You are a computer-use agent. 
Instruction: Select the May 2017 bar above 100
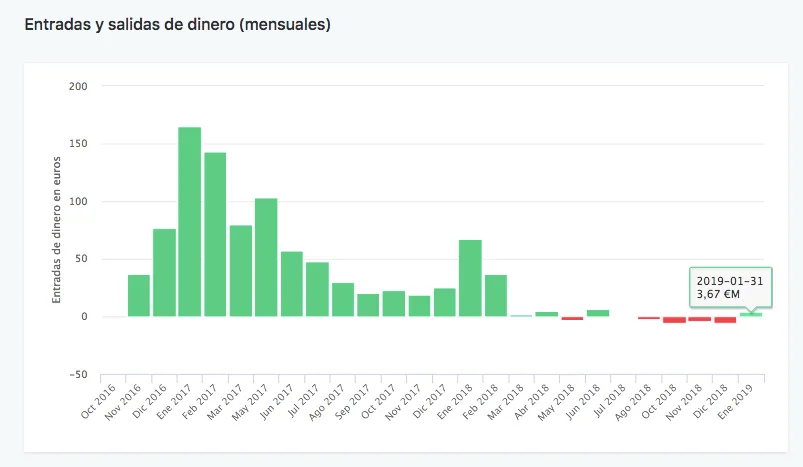(x=266, y=258)
